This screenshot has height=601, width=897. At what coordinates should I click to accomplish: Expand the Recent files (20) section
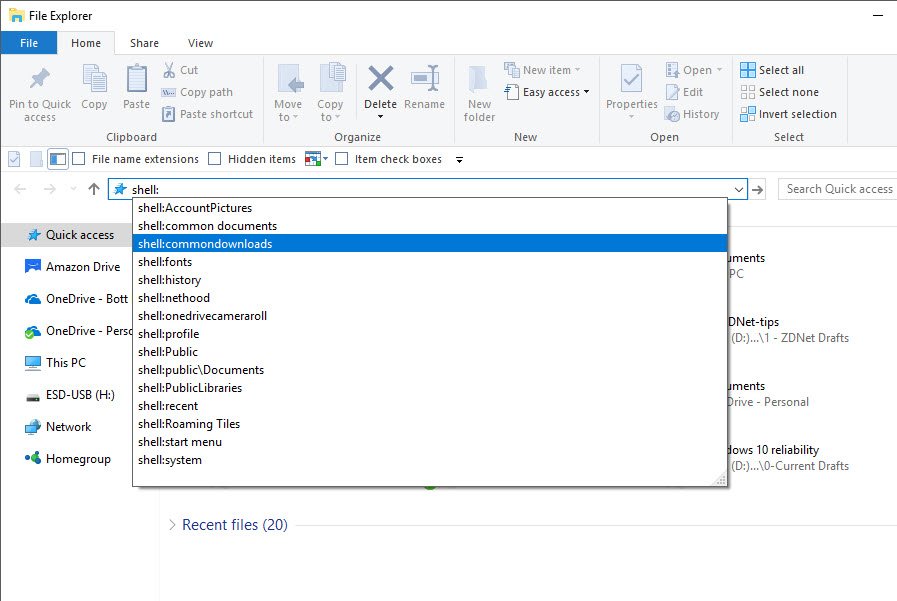(172, 525)
